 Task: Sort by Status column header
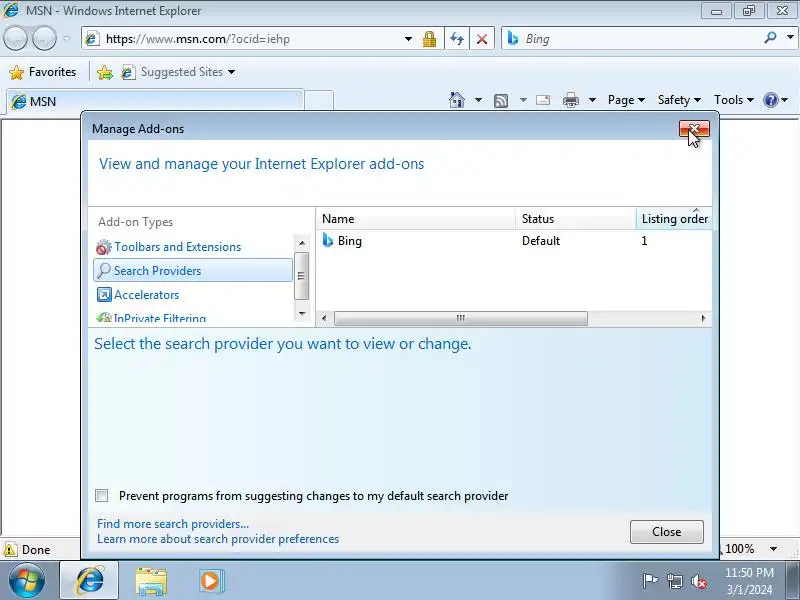click(576, 219)
